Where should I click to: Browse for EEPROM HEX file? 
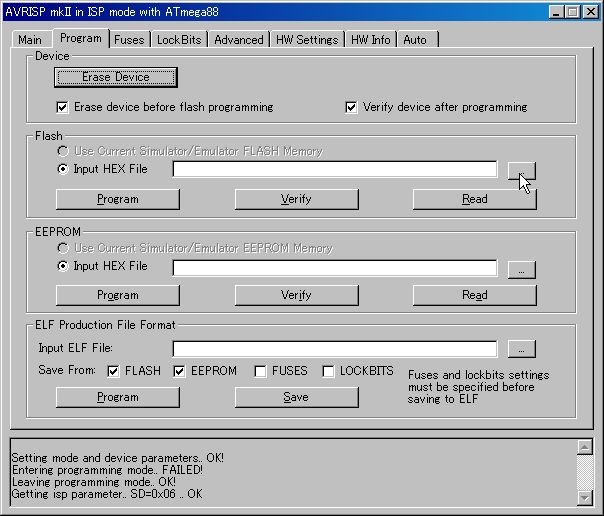pos(522,270)
